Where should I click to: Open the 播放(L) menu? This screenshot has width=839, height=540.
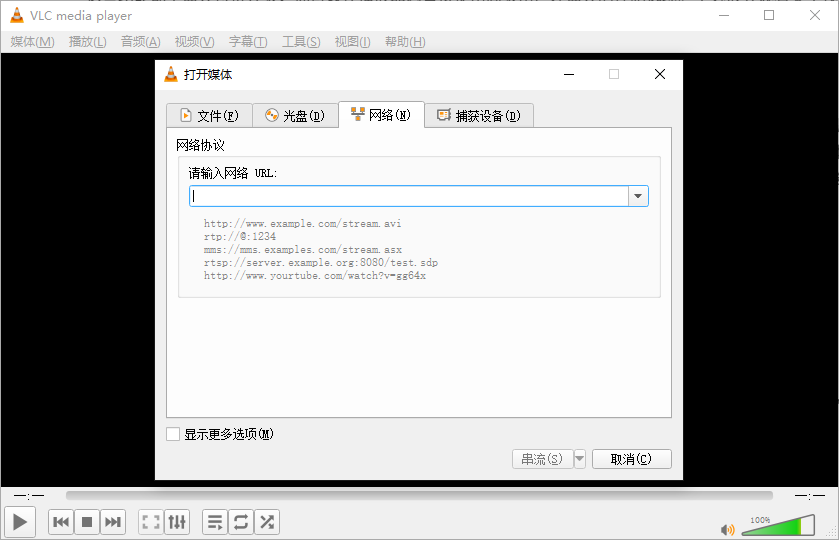[x=88, y=42]
